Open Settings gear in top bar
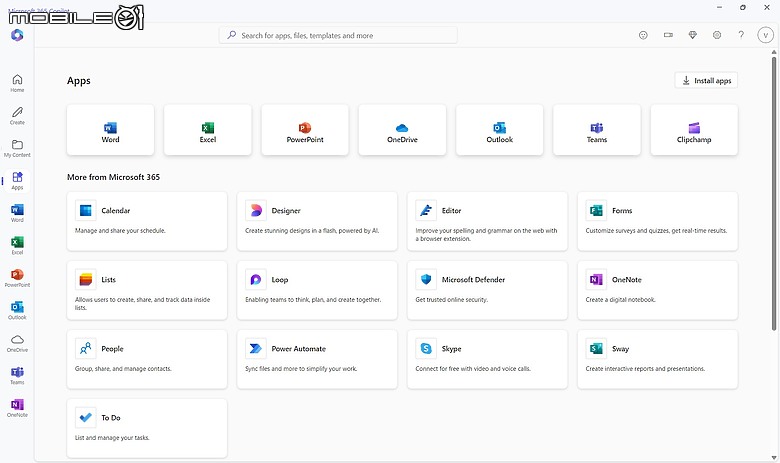Image resolution: width=780 pixels, height=463 pixels. click(x=717, y=35)
